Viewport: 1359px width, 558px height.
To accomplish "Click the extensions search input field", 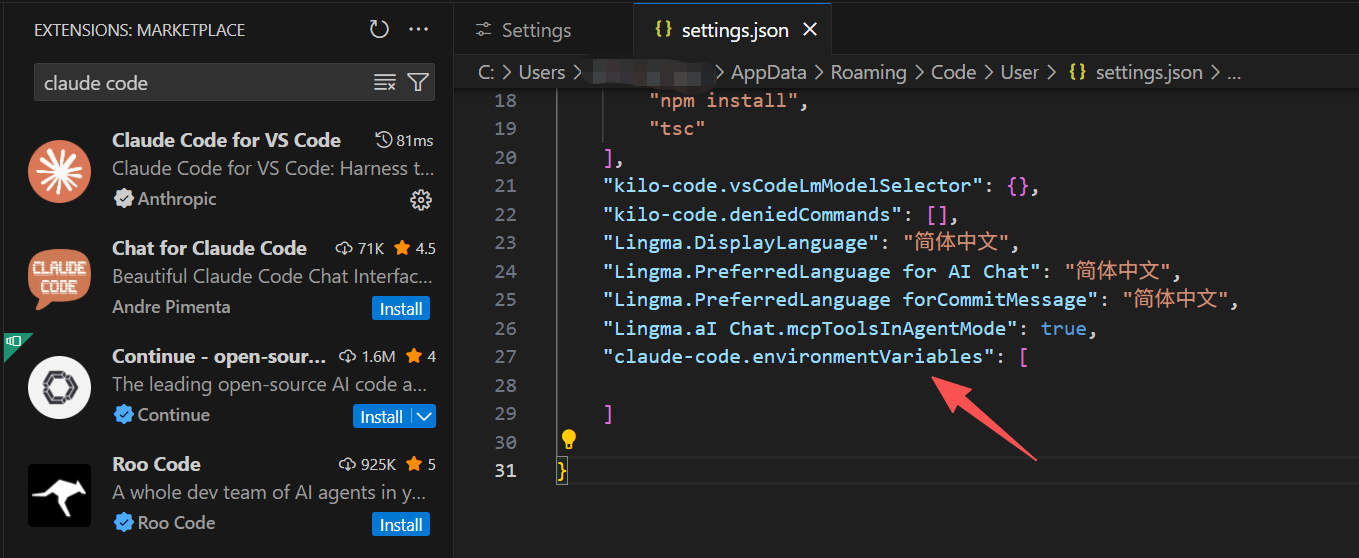I will [x=200, y=83].
